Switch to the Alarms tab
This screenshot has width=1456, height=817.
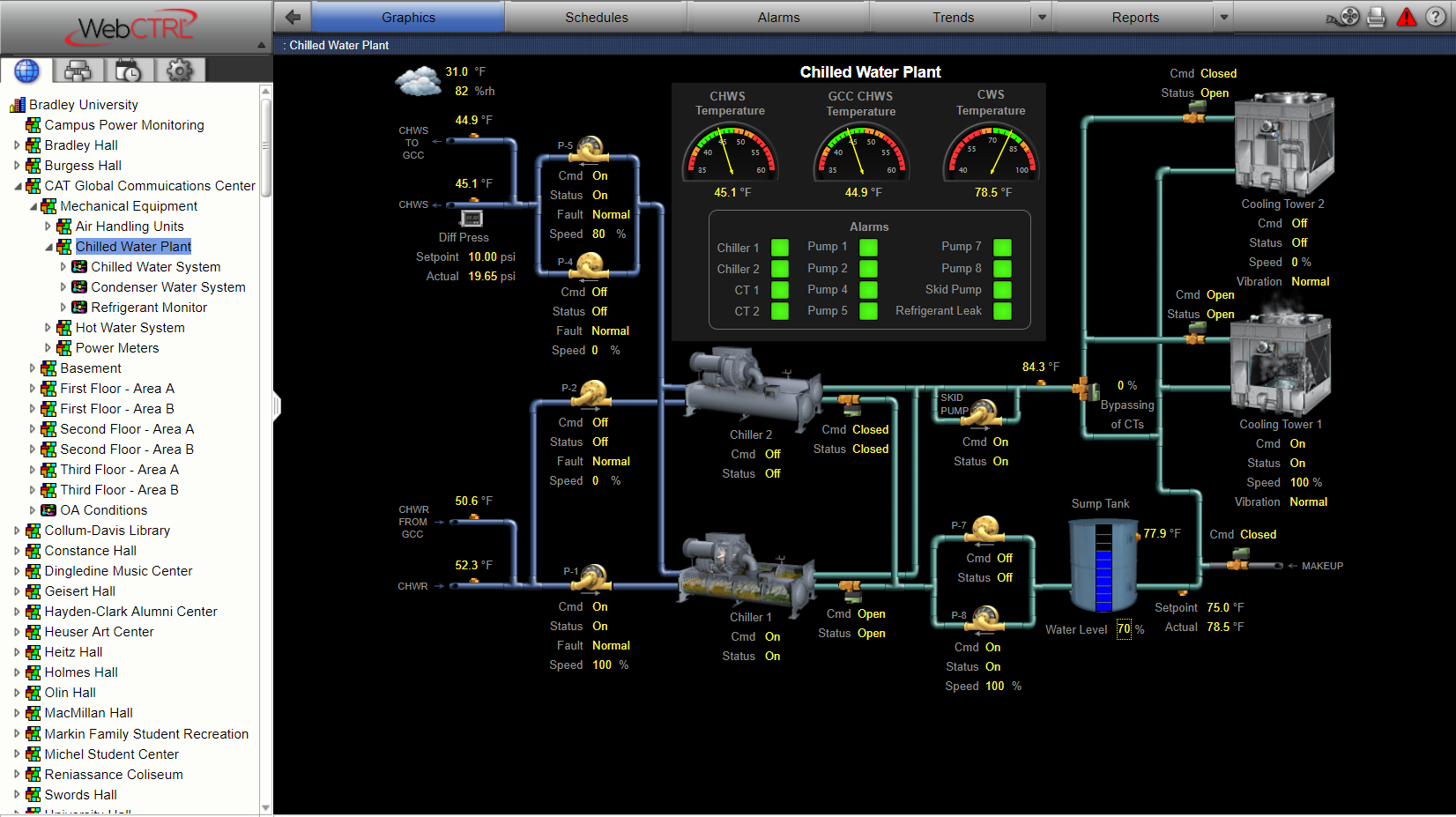point(778,17)
